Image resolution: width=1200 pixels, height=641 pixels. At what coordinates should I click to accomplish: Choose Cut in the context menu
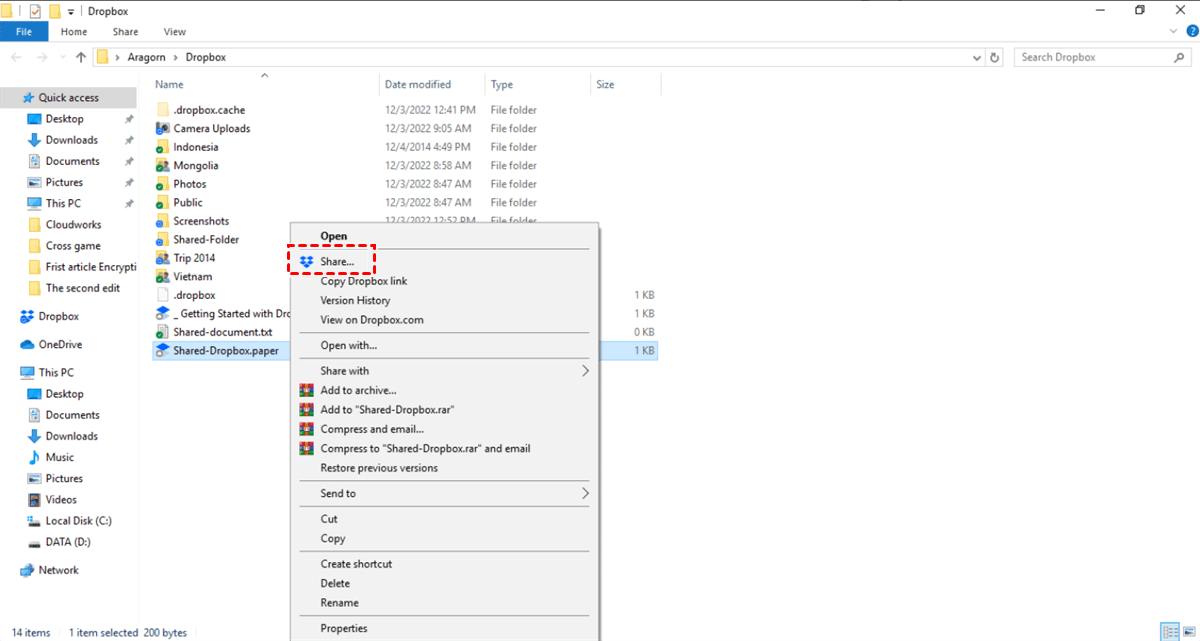point(329,519)
